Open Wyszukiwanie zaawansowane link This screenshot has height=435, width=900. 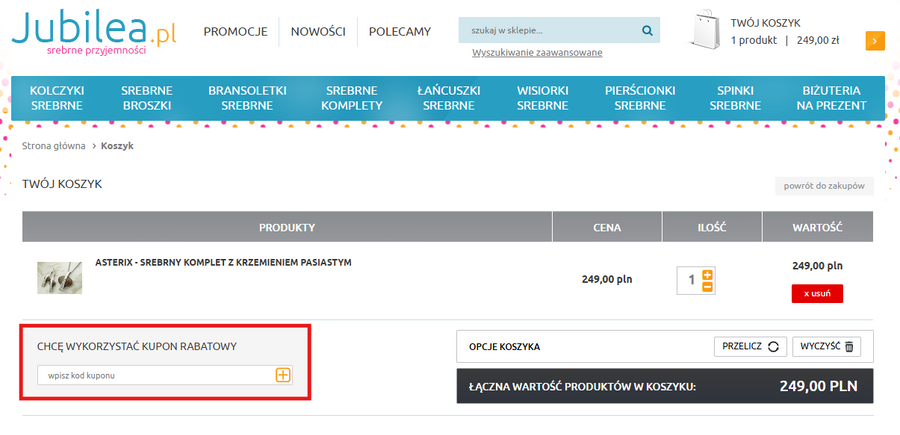tap(537, 52)
